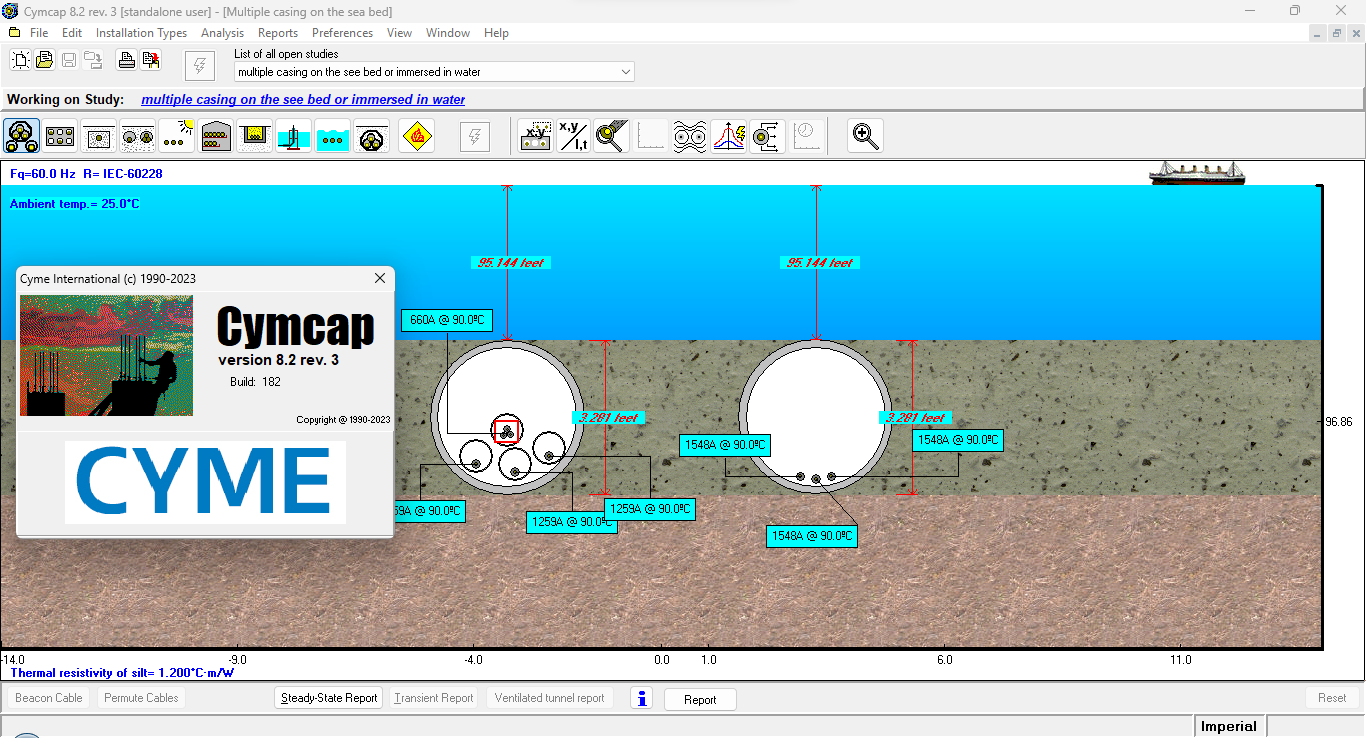Open the Window menu
The image size is (1366, 738).
(448, 33)
